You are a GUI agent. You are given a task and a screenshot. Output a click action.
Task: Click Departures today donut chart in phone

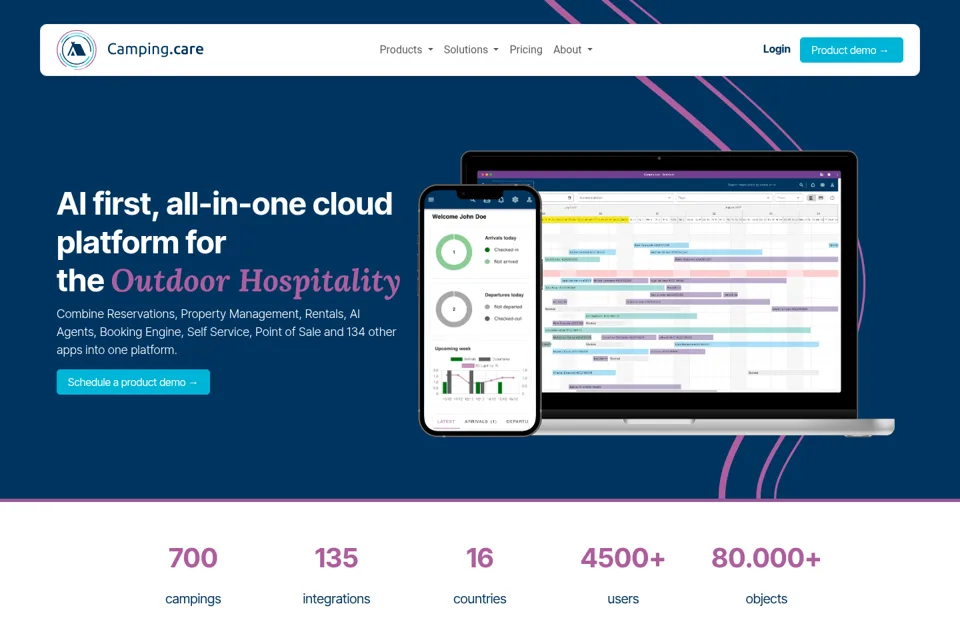click(x=454, y=309)
